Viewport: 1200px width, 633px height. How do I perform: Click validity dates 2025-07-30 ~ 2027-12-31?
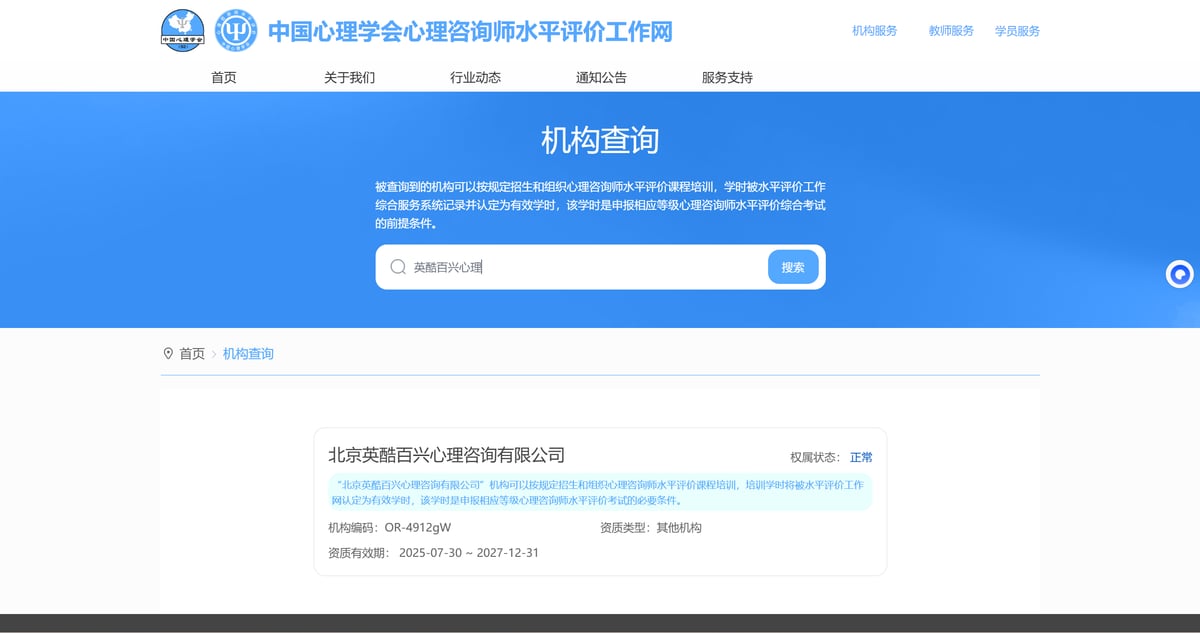(x=469, y=552)
